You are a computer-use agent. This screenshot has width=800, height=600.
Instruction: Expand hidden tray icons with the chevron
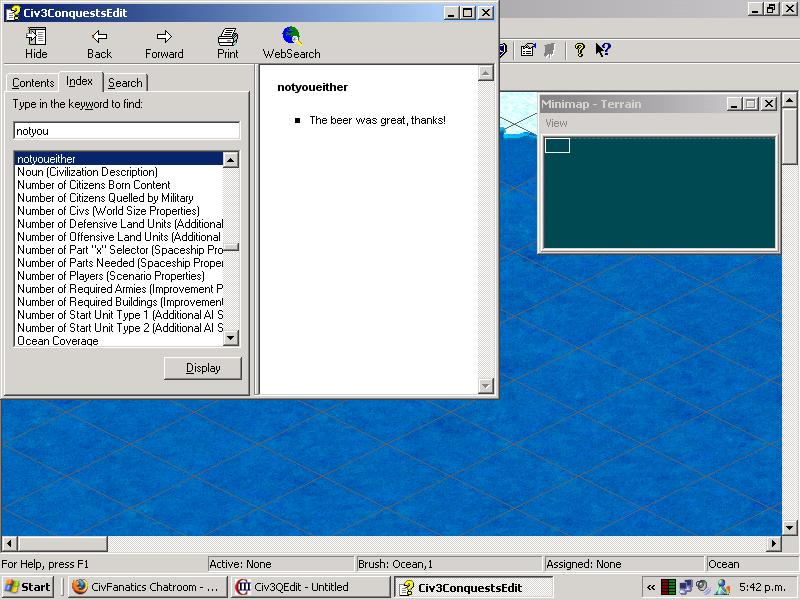[x=651, y=587]
